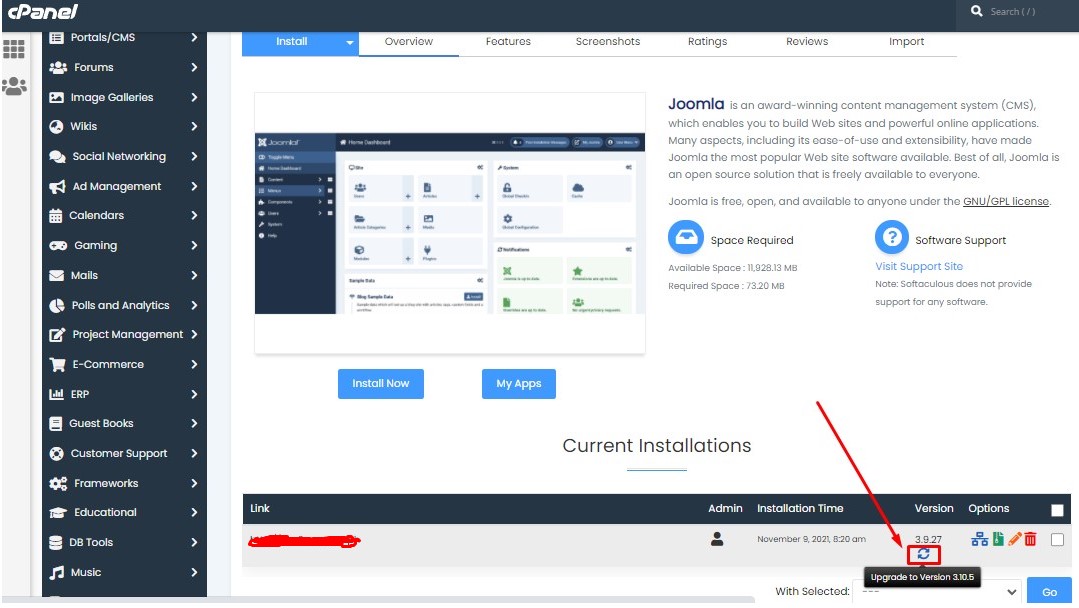Expand Mails using its chevron arrow

tap(194, 275)
